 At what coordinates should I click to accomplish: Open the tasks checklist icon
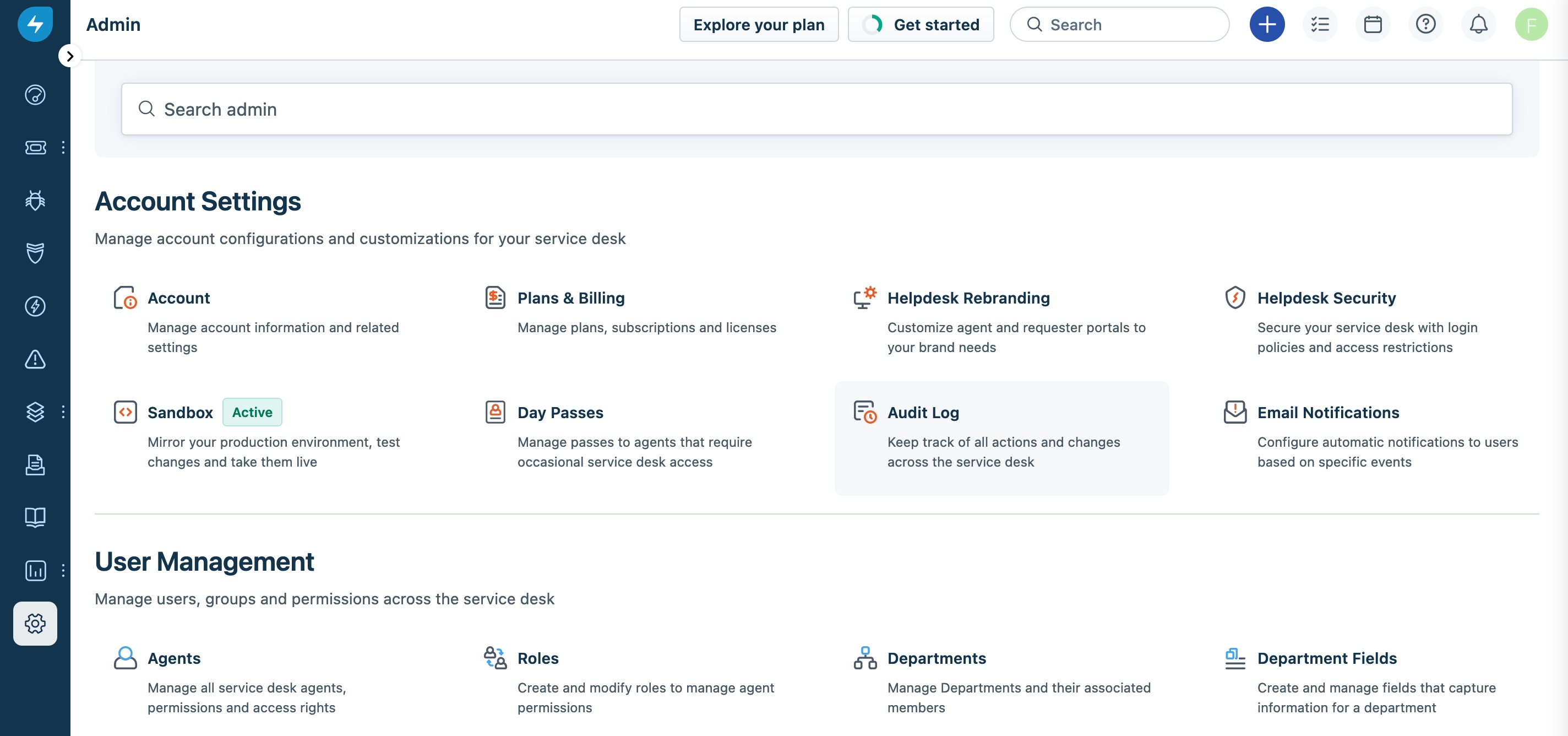[1320, 24]
